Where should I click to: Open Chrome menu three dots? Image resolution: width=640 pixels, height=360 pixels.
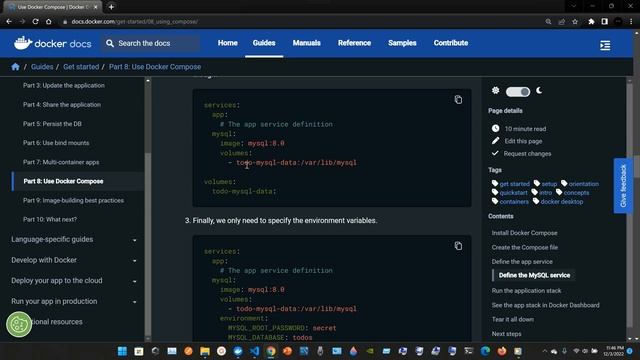631,22
